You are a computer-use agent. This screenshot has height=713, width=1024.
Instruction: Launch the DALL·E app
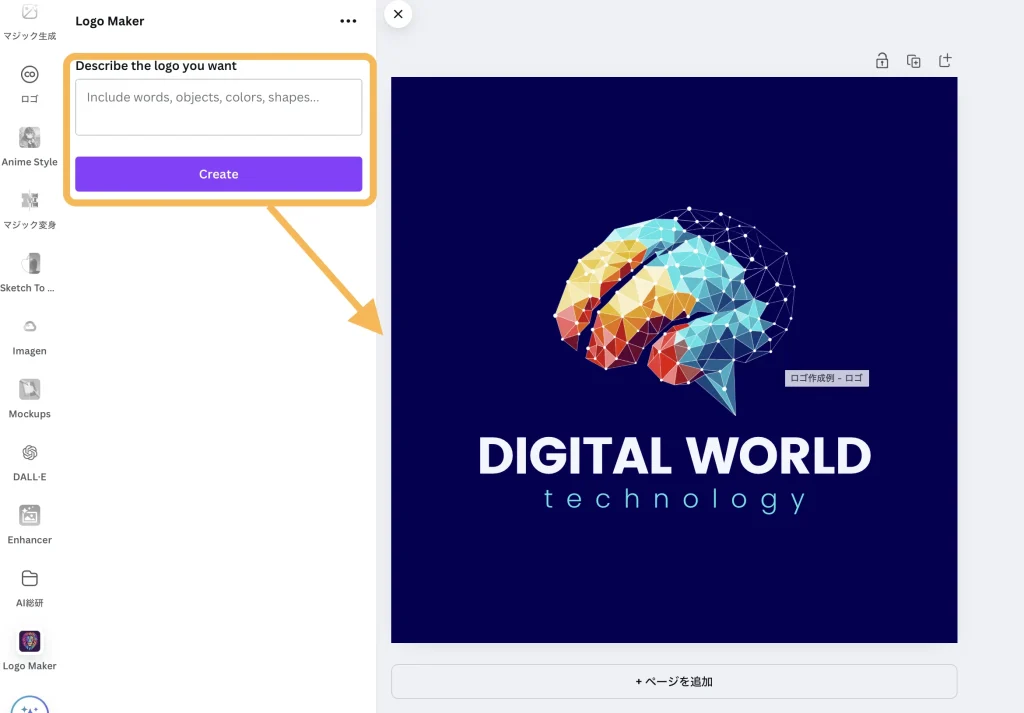pos(30,453)
